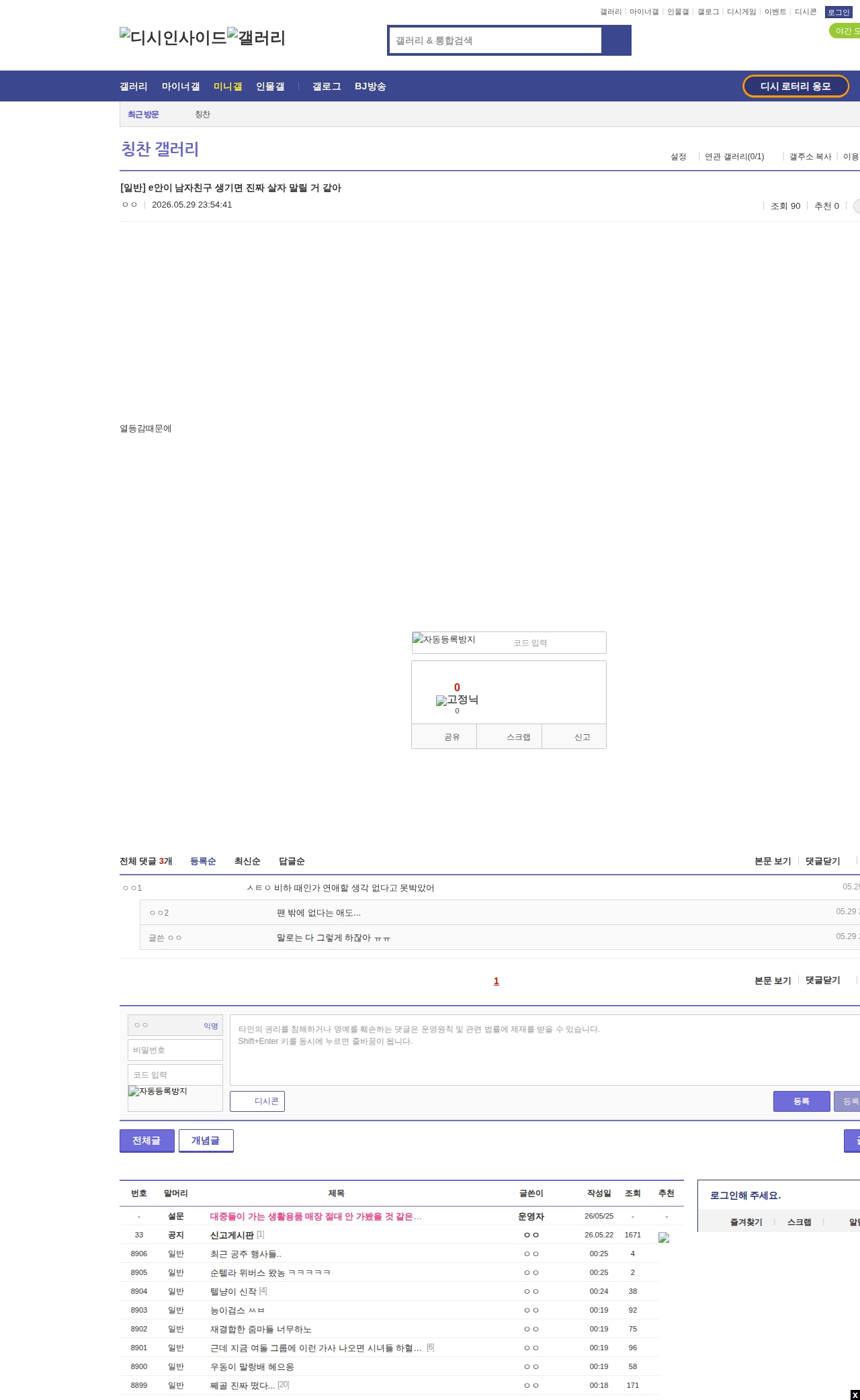
Task: Close the popup with the black X icon
Action: [x=855, y=1395]
